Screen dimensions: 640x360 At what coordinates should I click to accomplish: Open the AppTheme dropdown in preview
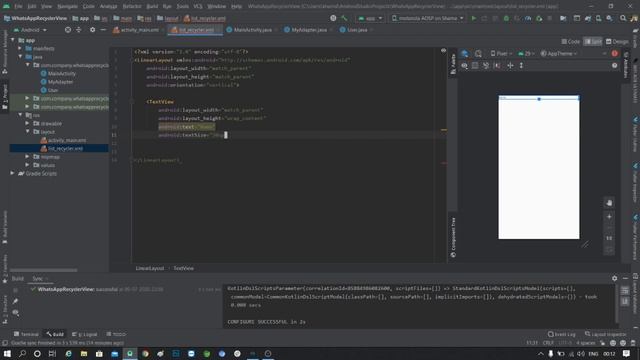click(x=559, y=53)
